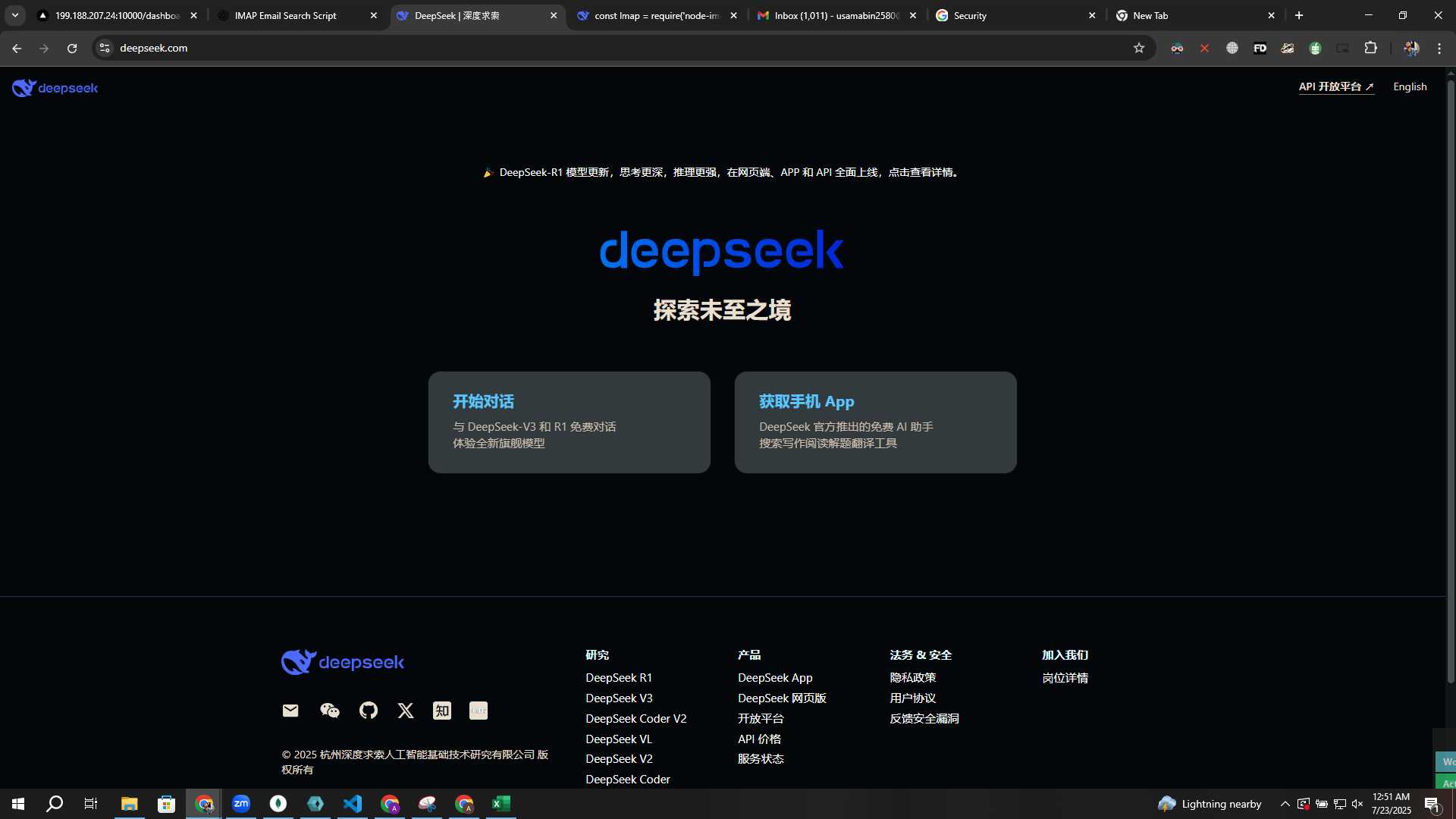The image size is (1456, 819).
Task: Go back to previous page
Action: (x=17, y=48)
